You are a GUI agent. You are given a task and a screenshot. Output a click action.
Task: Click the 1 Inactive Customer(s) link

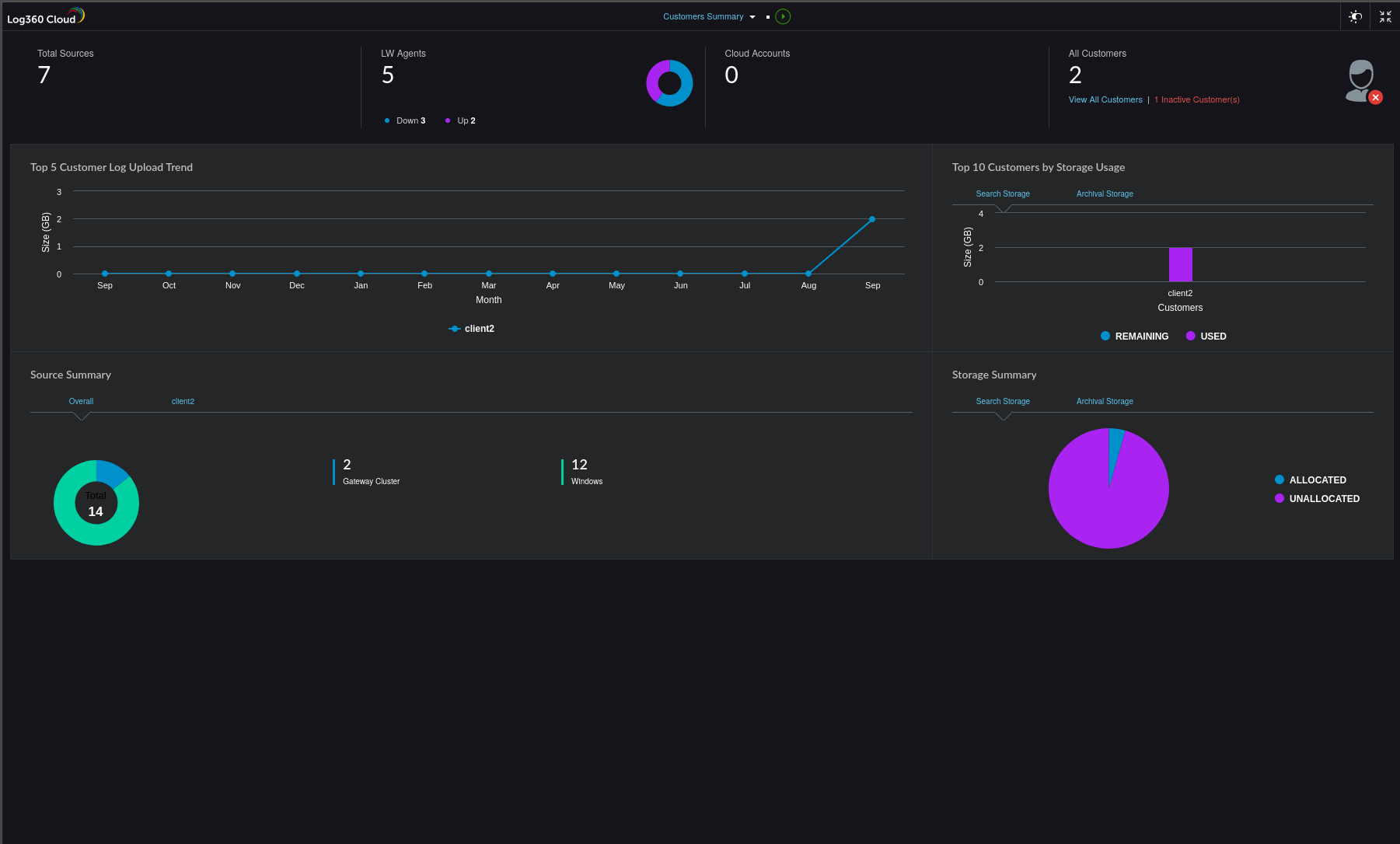(x=1197, y=99)
